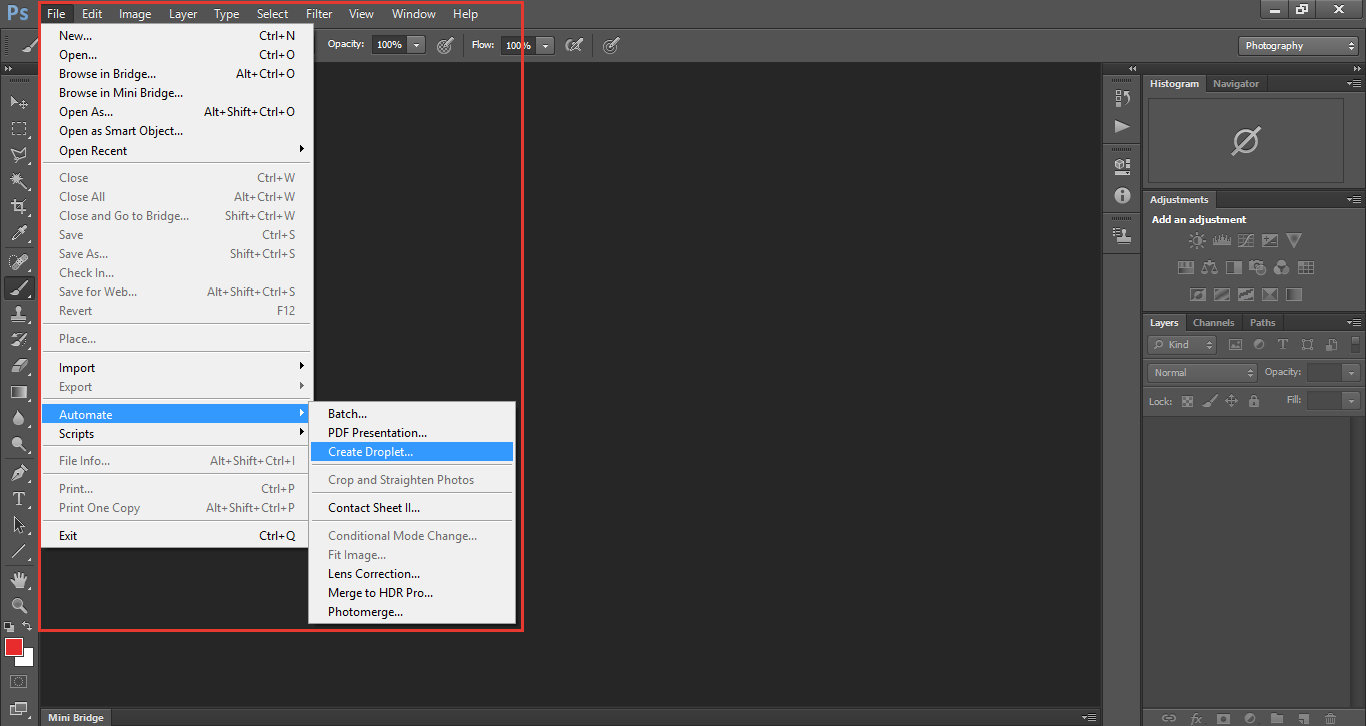1366x726 pixels.
Task: Open the Kind layer filter dropdown
Action: (x=1182, y=344)
